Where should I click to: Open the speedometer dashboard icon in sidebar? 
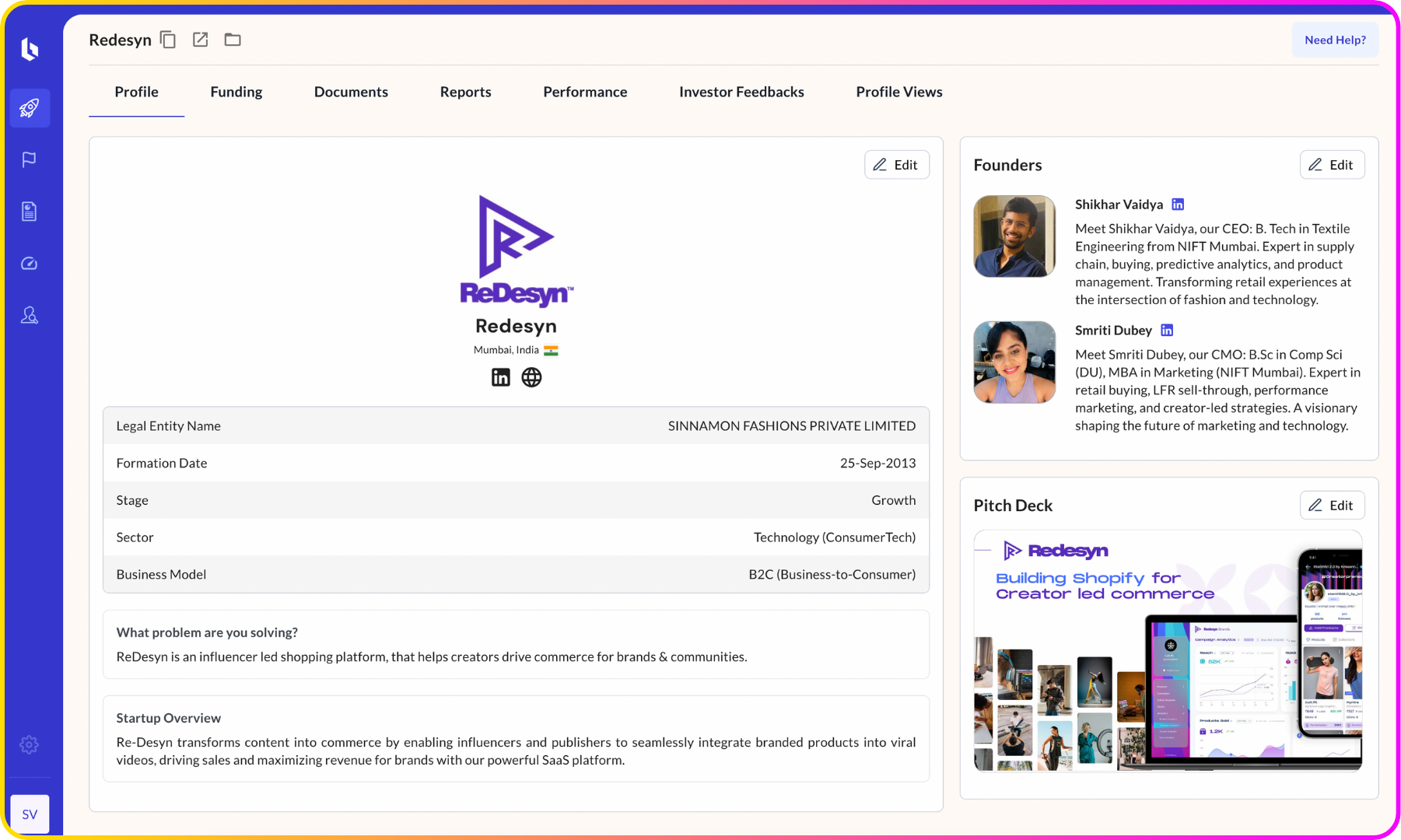click(x=30, y=264)
